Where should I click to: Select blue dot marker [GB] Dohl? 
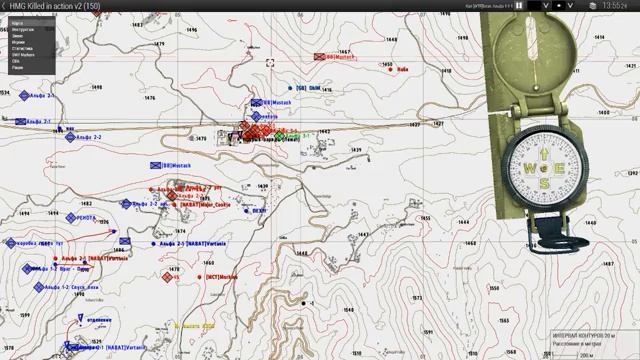pos(290,88)
